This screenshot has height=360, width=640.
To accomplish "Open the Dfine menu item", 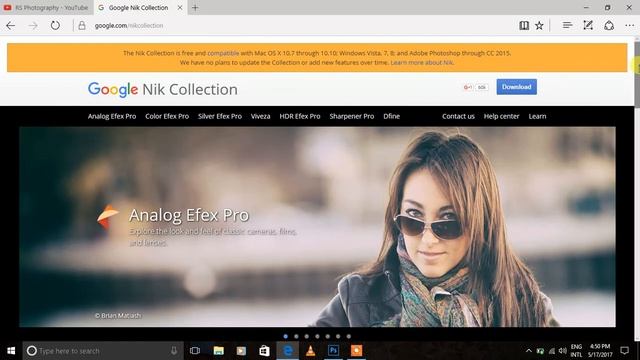I will (391, 116).
